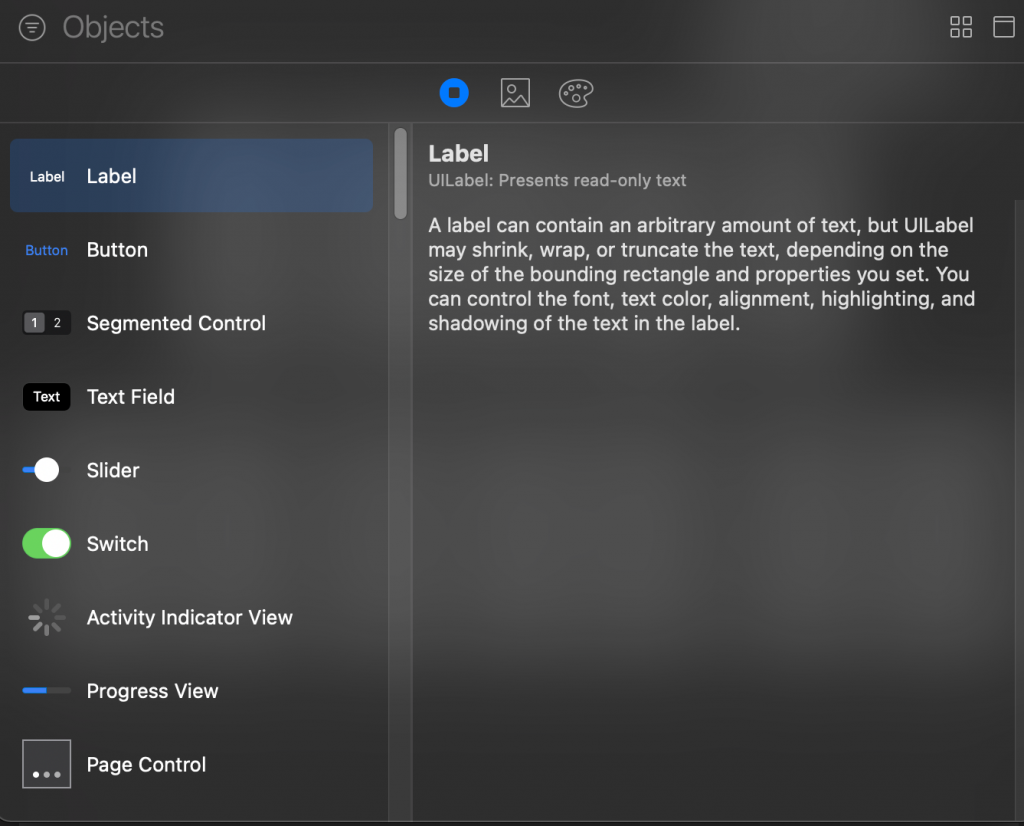
Task: Choose the Text Field list entry
Action: pos(131,397)
